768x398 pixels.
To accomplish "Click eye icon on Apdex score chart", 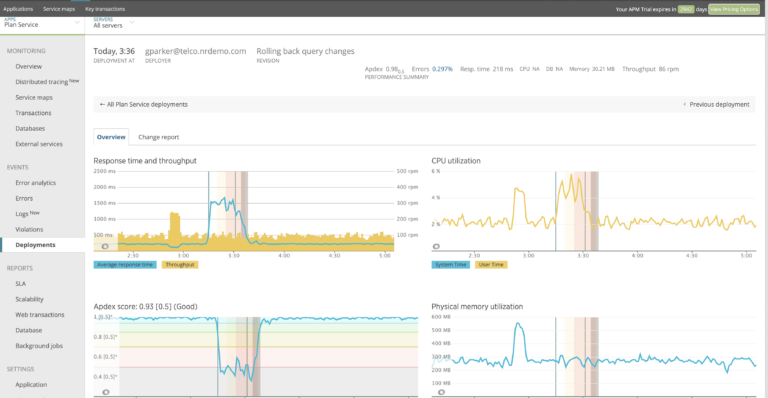I will (105, 392).
